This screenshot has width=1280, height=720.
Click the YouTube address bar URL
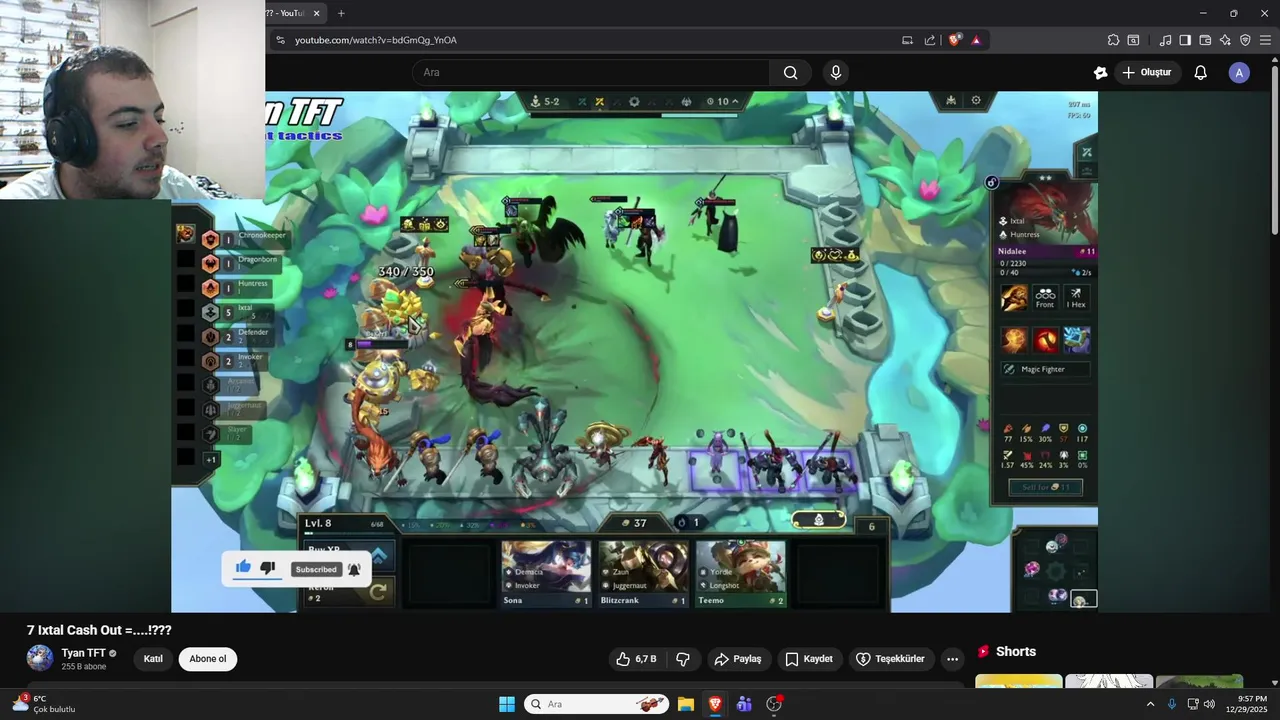[x=376, y=40]
